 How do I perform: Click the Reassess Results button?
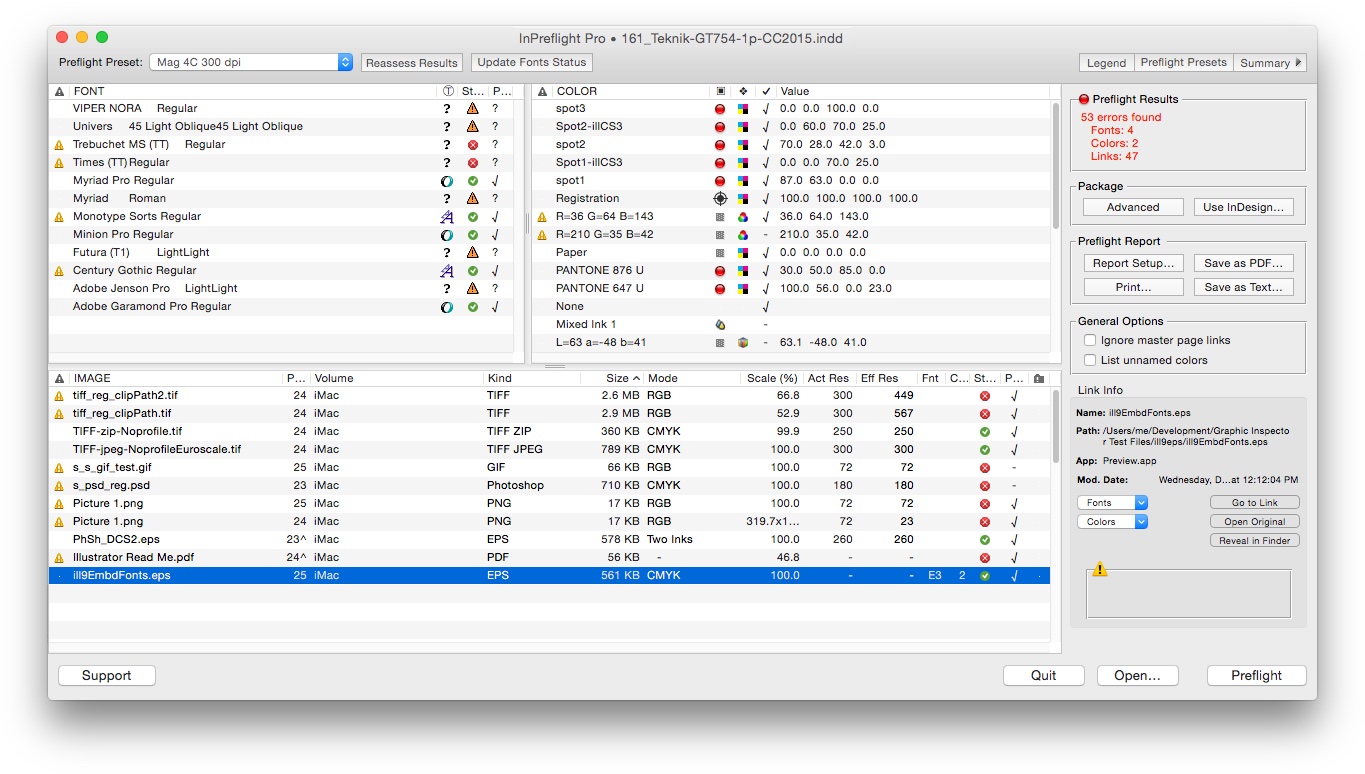[411, 63]
